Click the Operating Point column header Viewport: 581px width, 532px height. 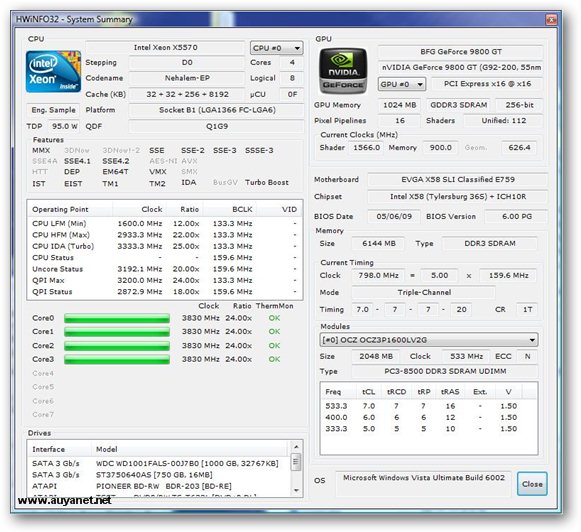coord(70,209)
